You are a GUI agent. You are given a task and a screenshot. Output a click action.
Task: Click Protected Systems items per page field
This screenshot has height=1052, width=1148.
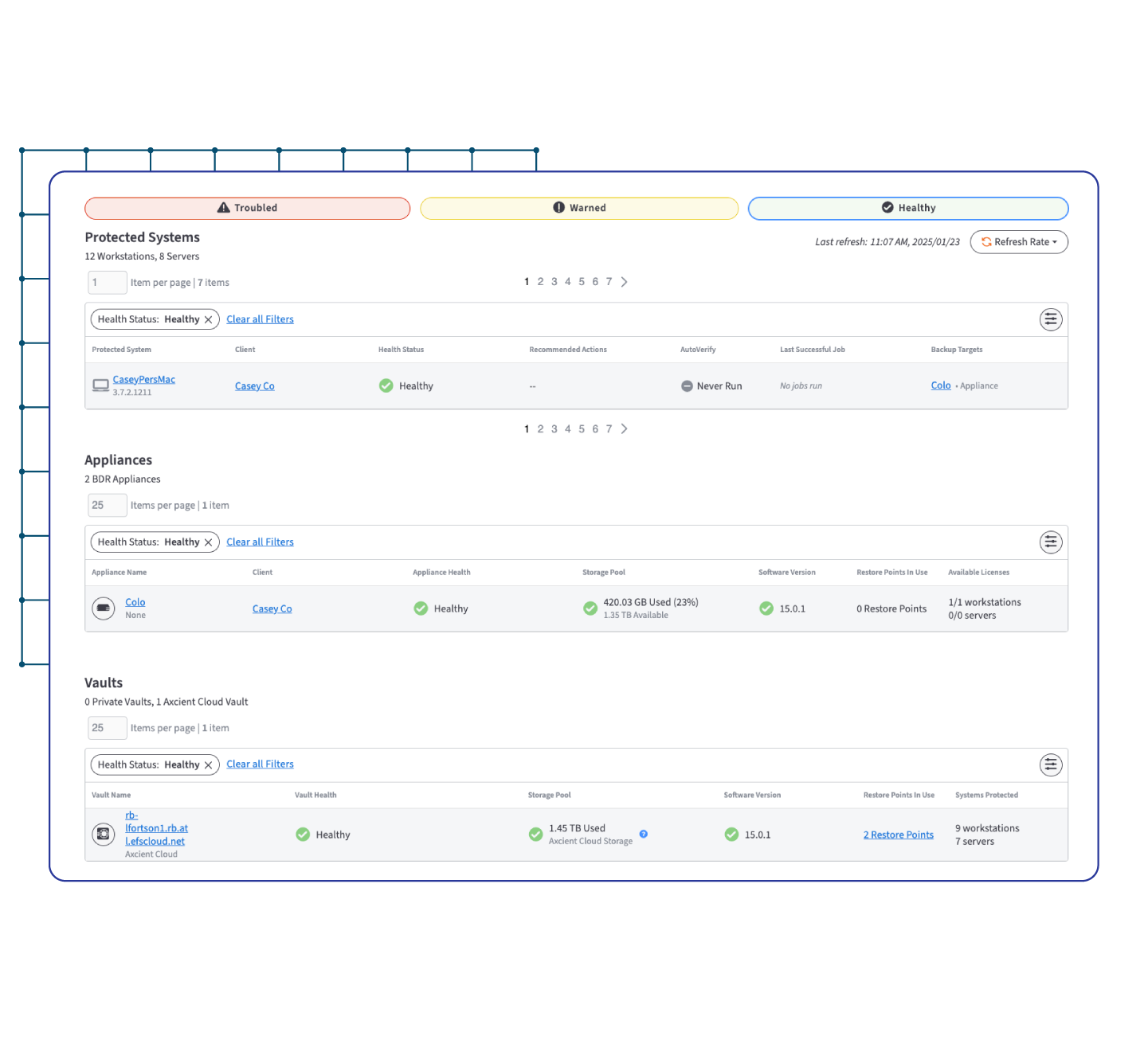[x=107, y=283]
